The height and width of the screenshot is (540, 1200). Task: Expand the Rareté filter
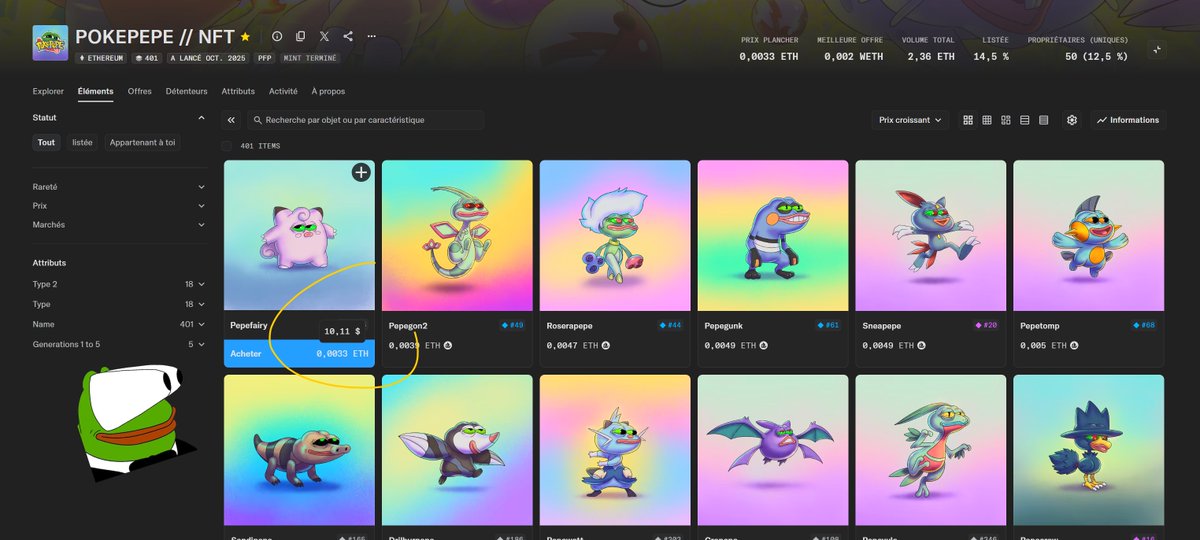(x=119, y=187)
